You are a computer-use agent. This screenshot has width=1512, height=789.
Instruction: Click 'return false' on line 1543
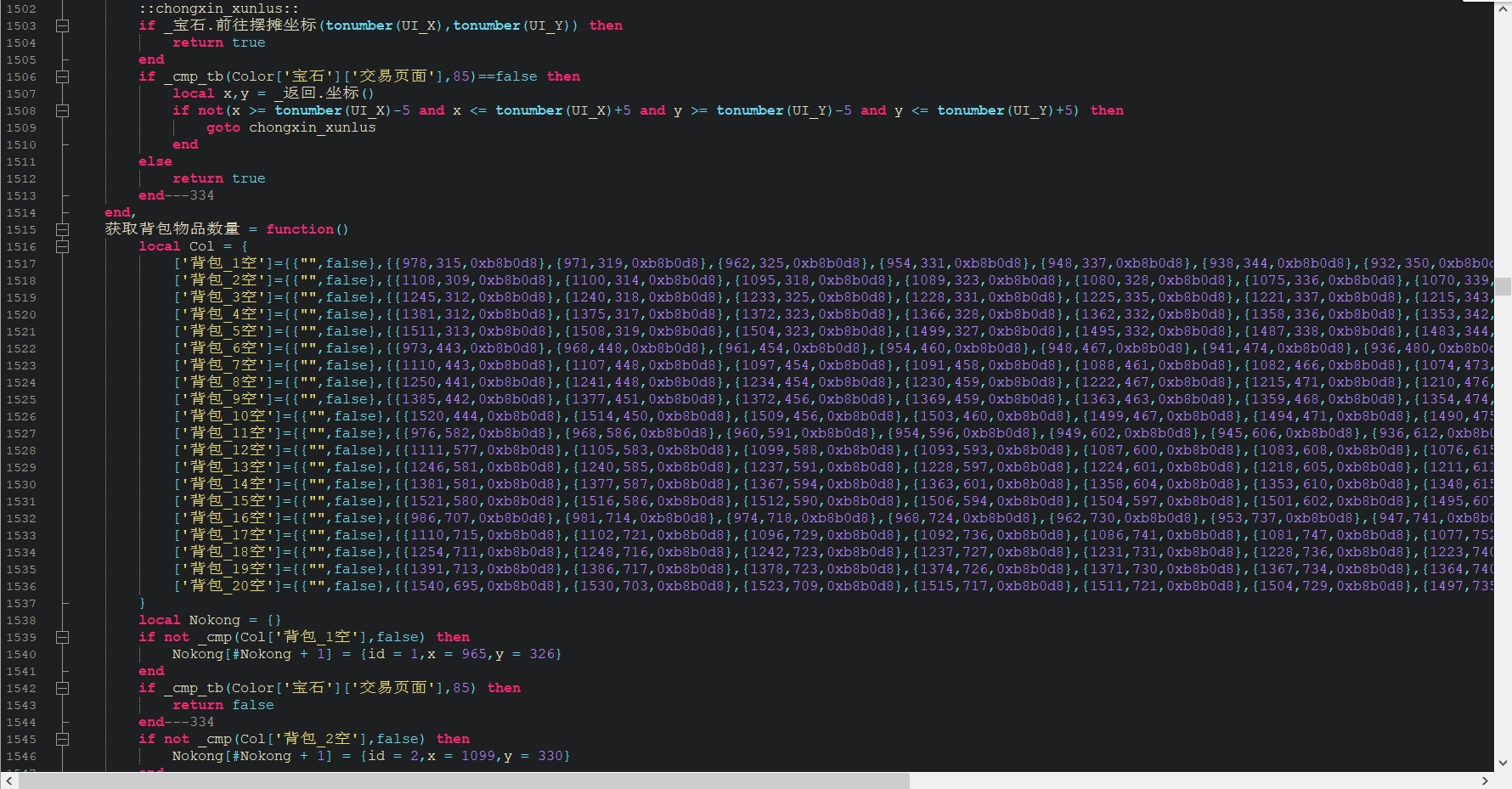[223, 705]
